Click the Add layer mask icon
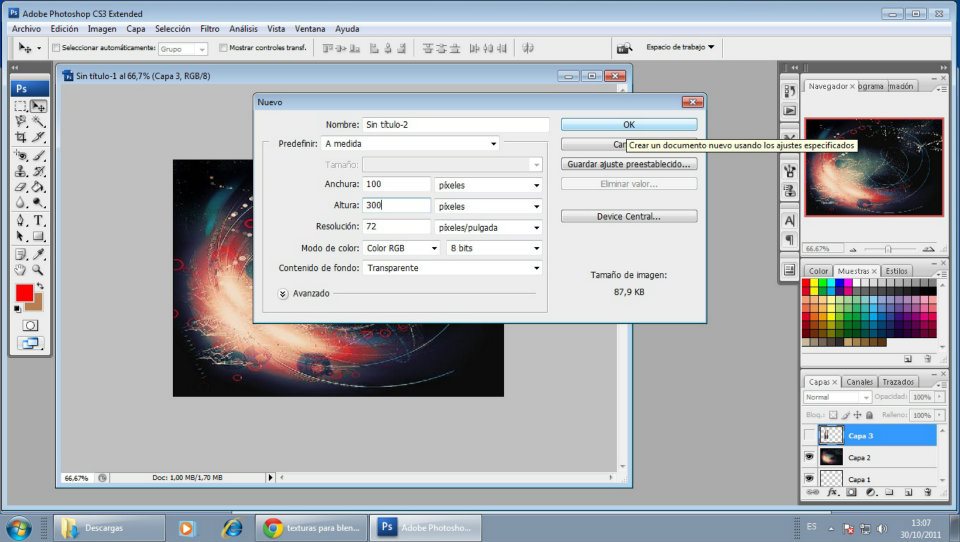The height and width of the screenshot is (542, 960). coord(851,492)
